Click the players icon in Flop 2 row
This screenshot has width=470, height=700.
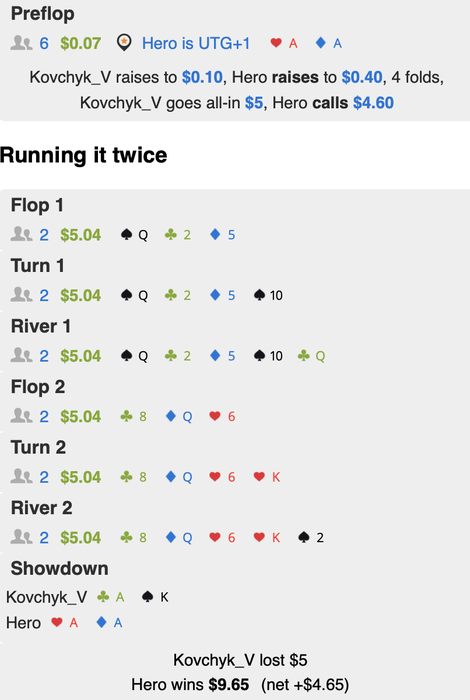click(x=21, y=416)
